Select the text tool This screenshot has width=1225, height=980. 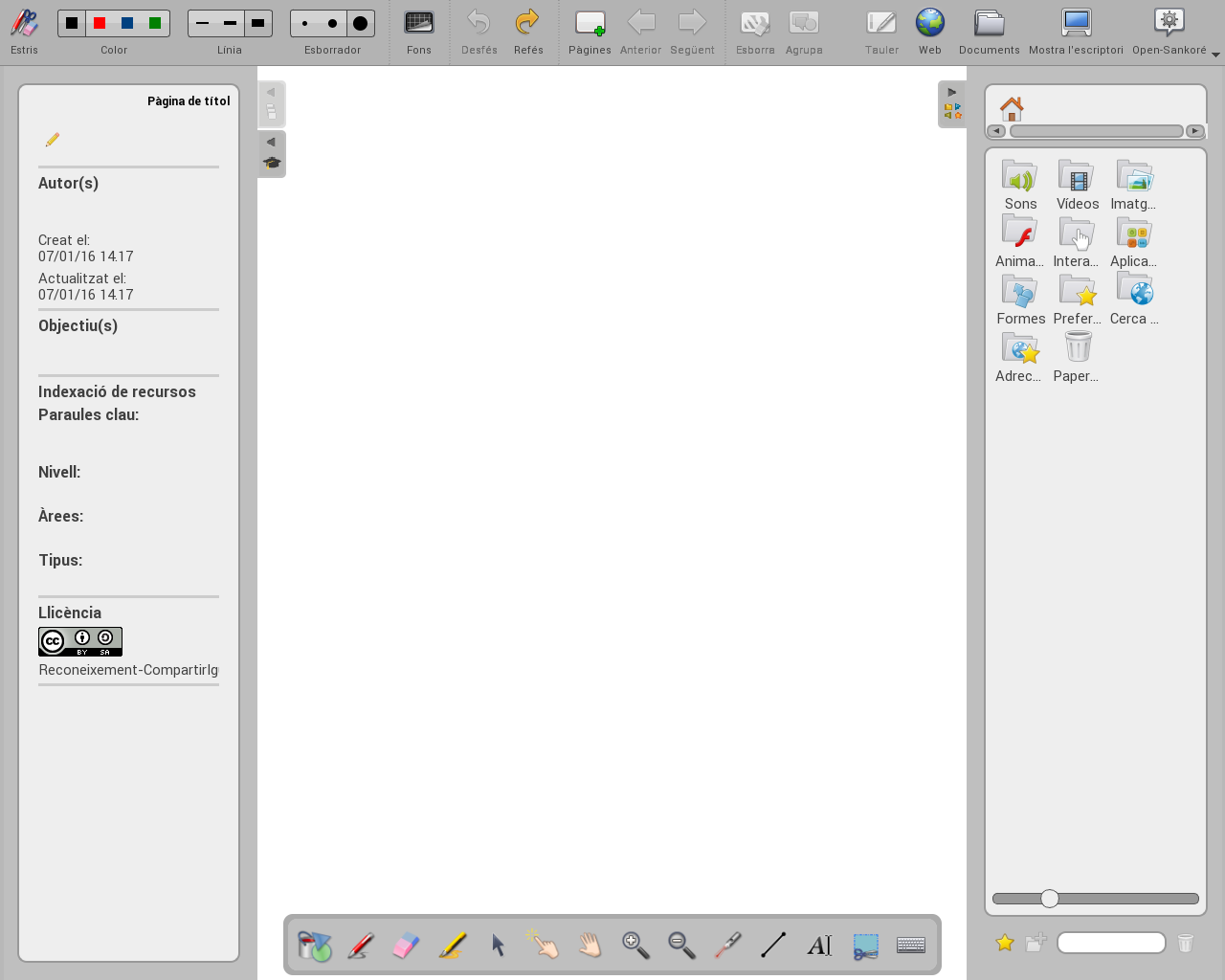819,946
